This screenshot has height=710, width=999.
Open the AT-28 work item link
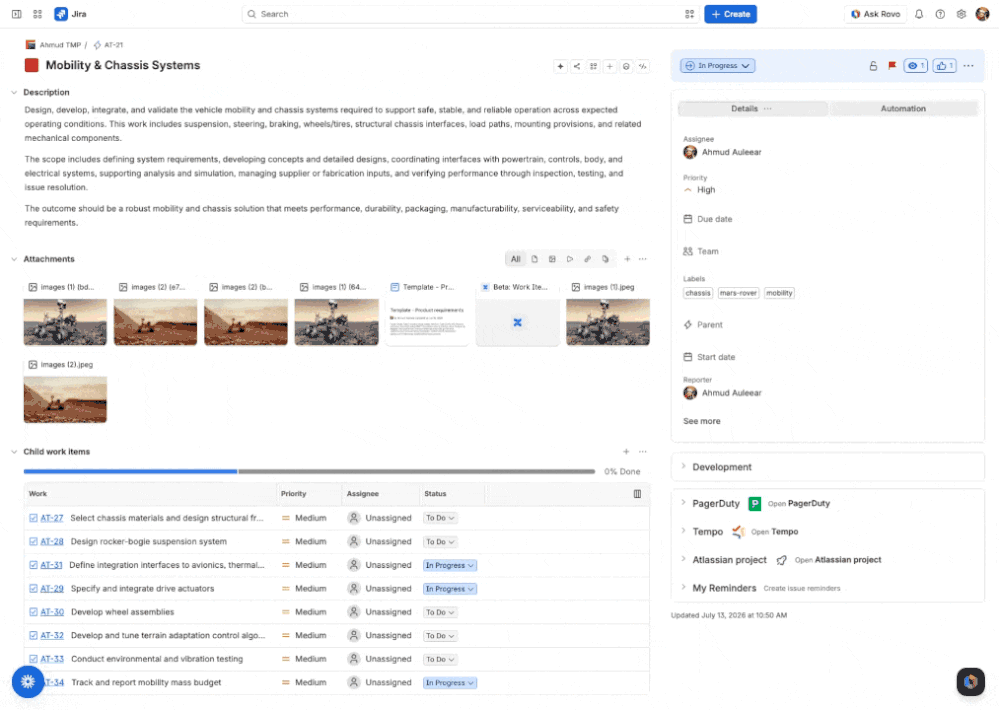[x=52, y=542]
